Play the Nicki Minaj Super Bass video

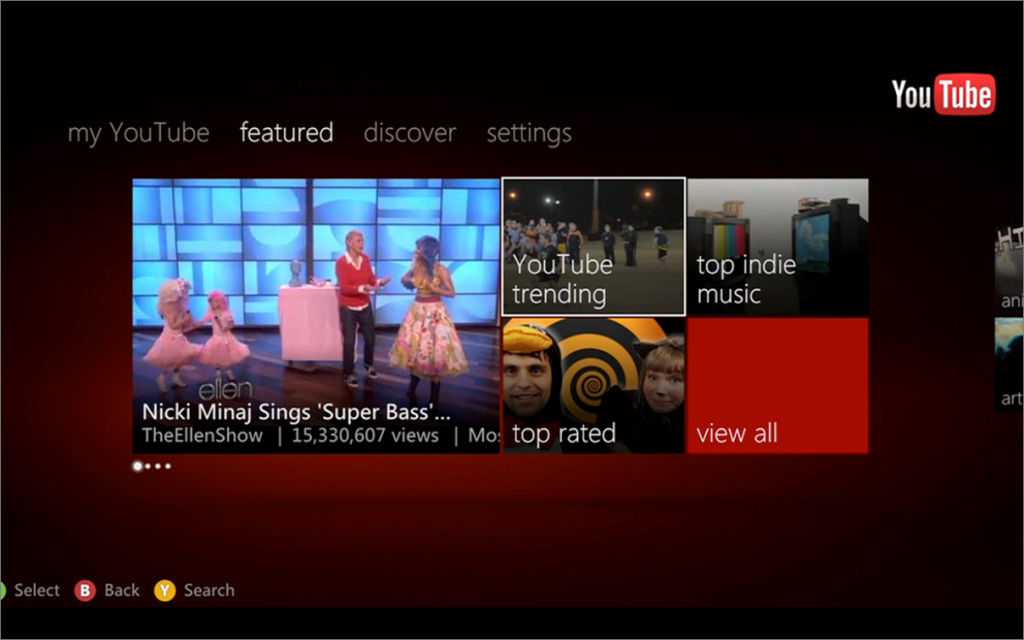316,315
